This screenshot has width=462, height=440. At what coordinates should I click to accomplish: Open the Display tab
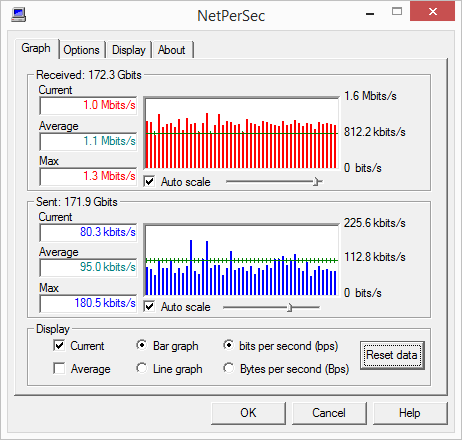click(129, 50)
